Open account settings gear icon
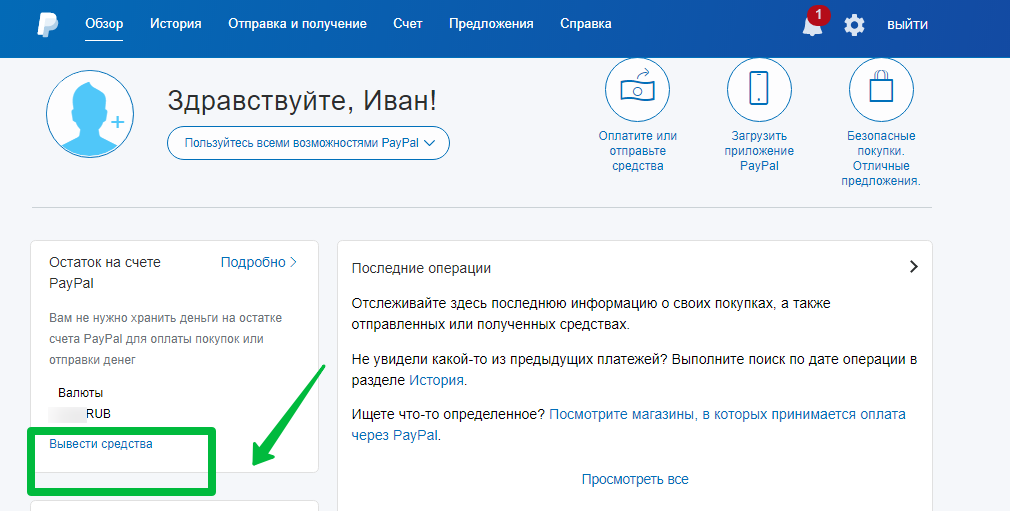 click(x=854, y=25)
